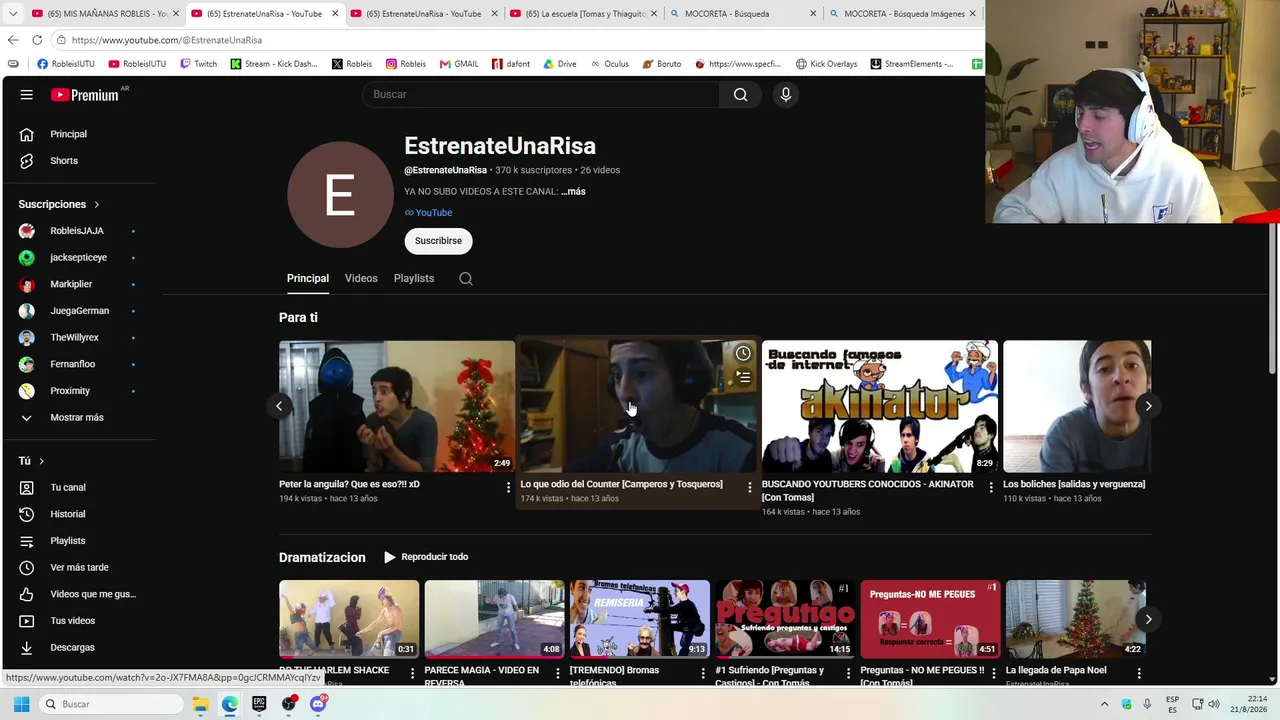
Task: Close the 'La escuela' browser tab
Action: click(x=653, y=14)
